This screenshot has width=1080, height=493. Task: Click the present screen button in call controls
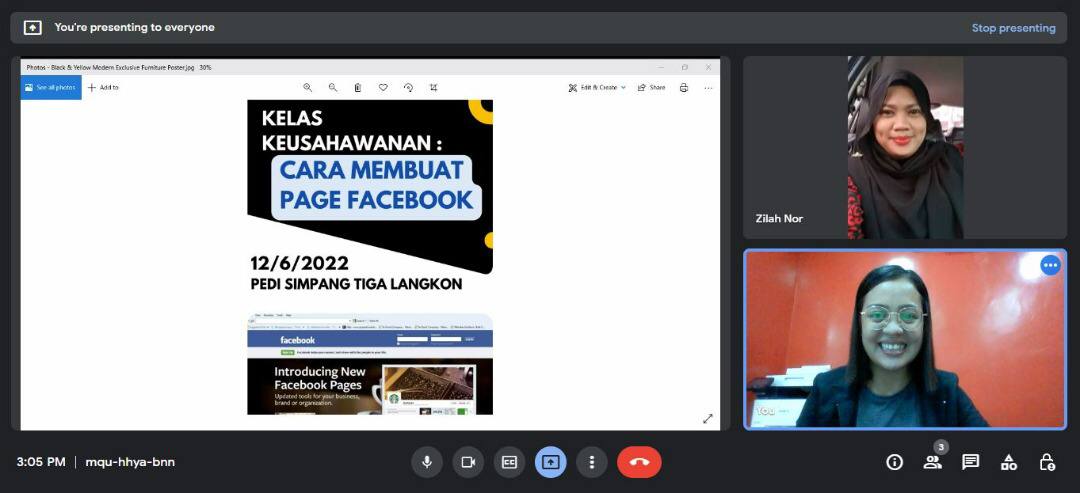click(550, 462)
